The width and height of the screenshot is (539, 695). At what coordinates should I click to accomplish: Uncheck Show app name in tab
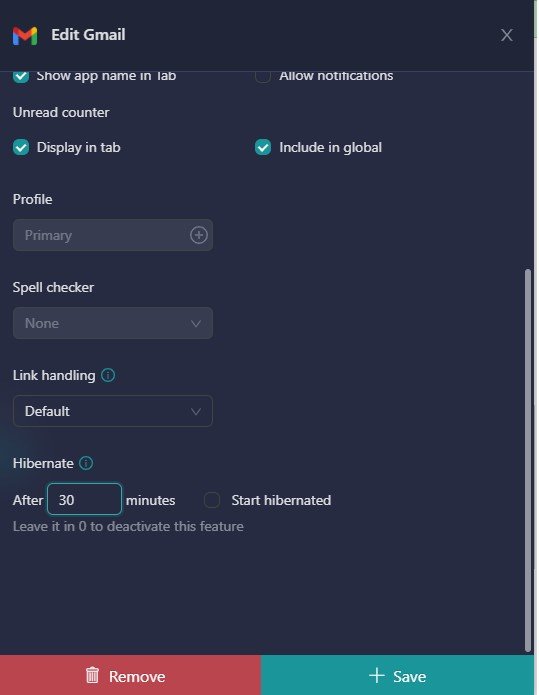(21, 76)
